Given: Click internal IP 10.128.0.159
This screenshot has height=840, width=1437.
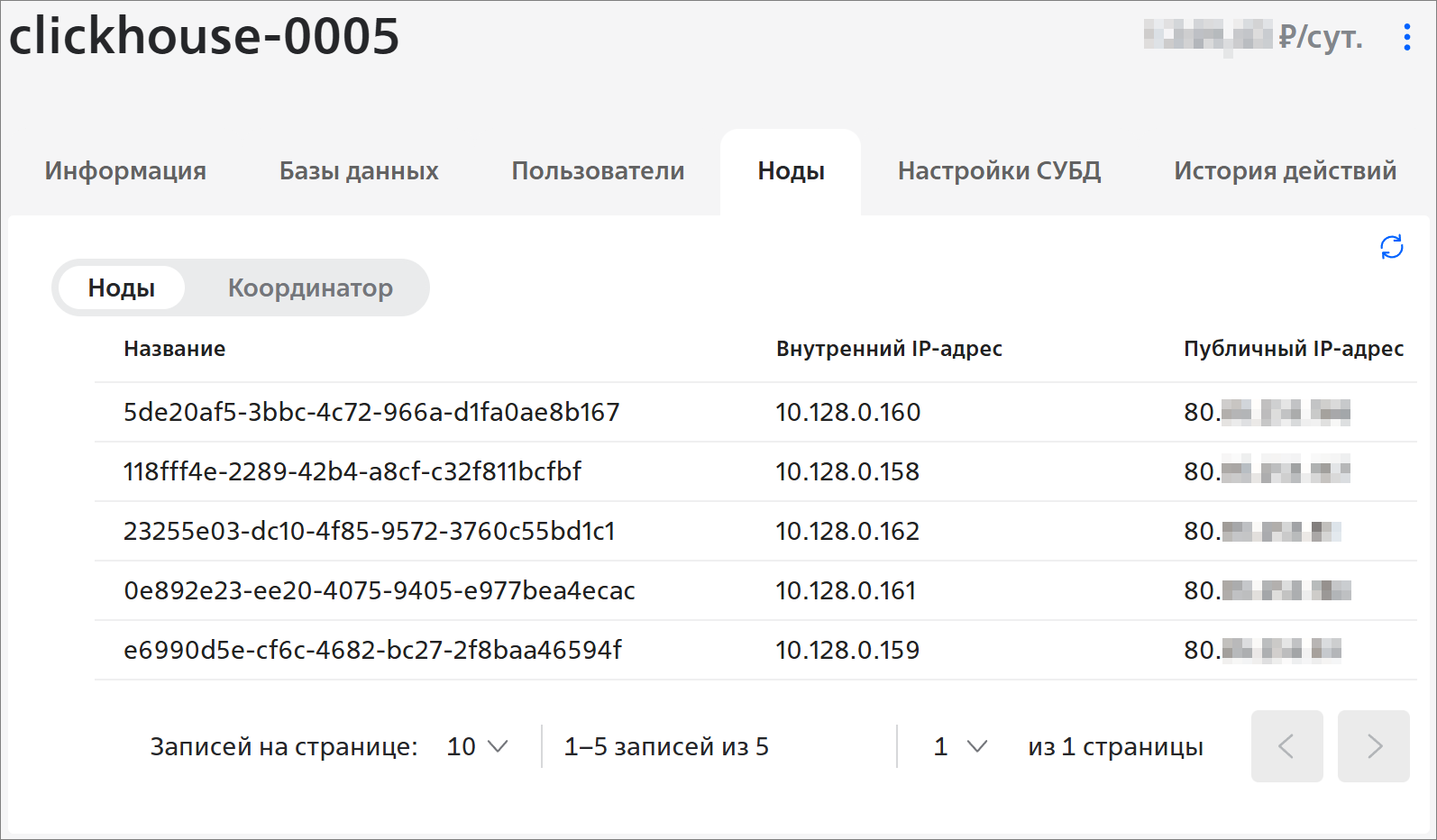Looking at the screenshot, I should [x=847, y=650].
